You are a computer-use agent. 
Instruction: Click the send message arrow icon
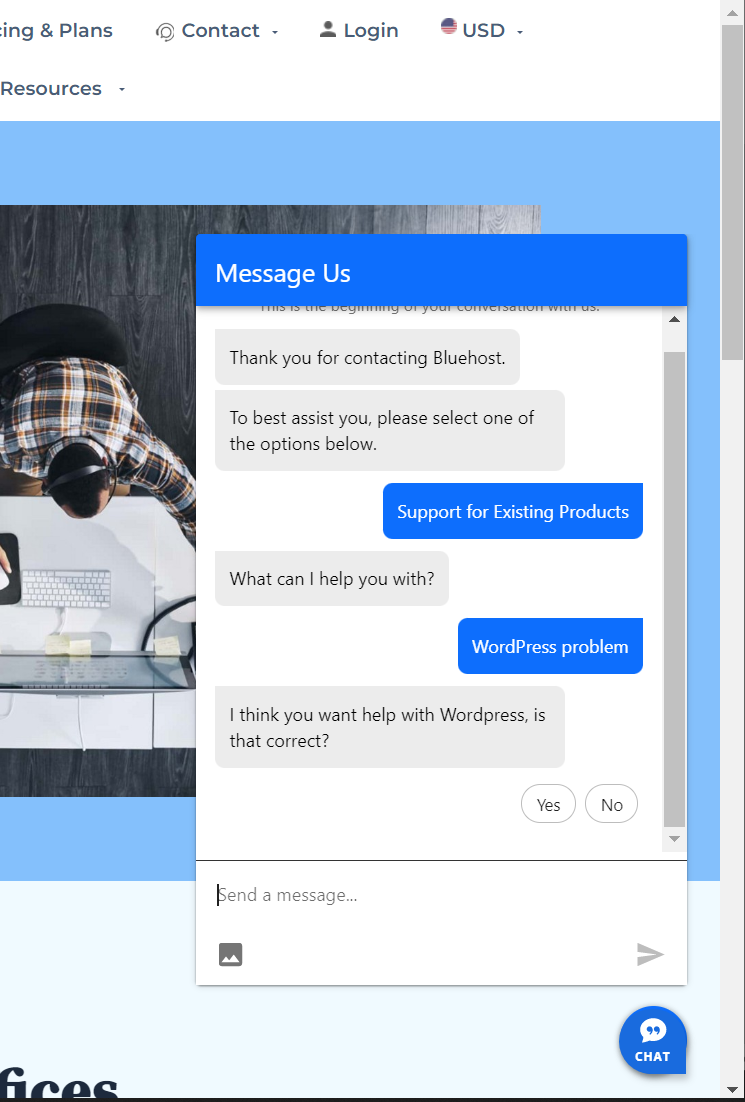[650, 954]
